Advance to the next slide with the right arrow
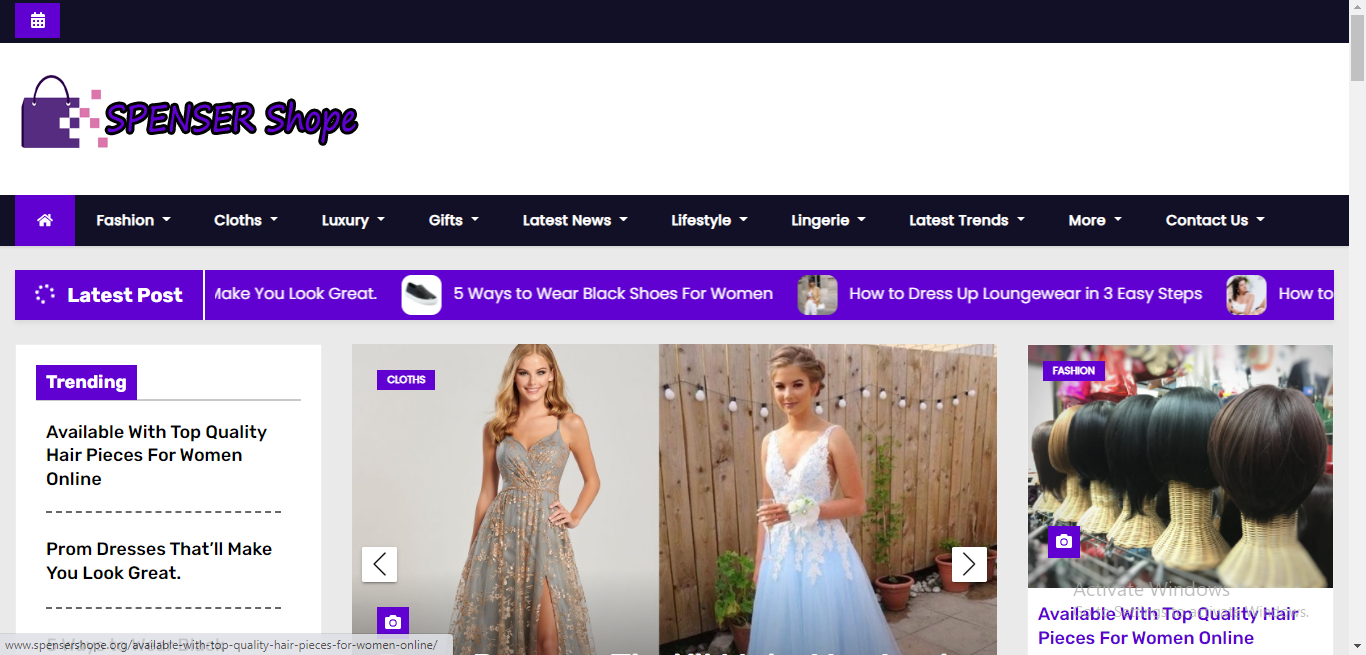Viewport: 1366px width, 655px height. point(969,564)
